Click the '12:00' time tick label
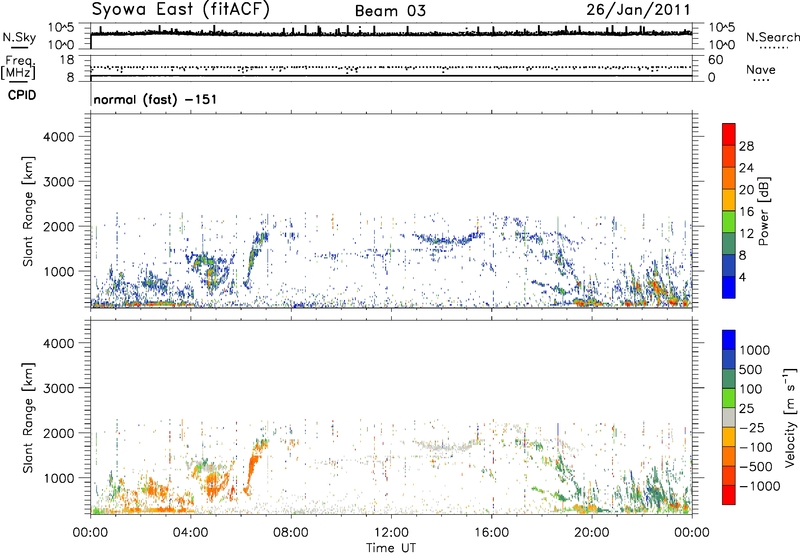The height and width of the screenshot is (554, 800). click(391, 533)
